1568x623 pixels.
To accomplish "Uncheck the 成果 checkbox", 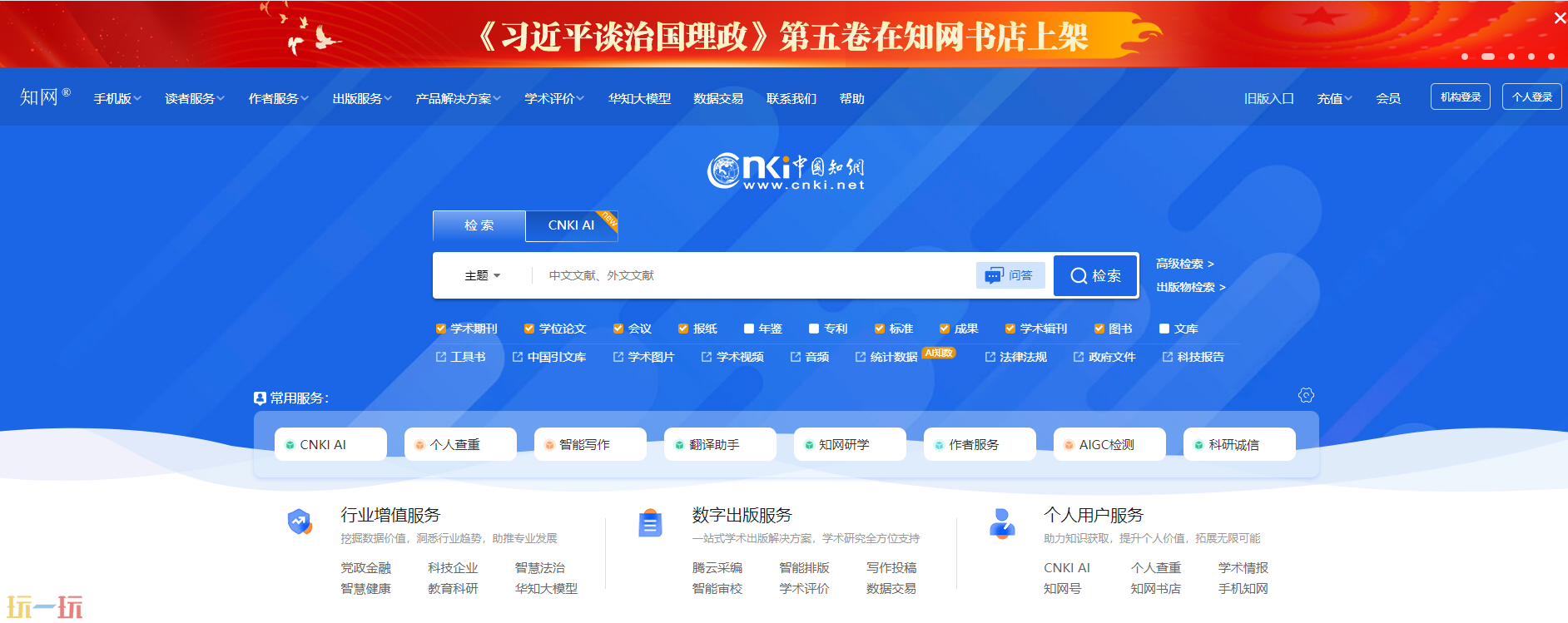I will [x=945, y=329].
